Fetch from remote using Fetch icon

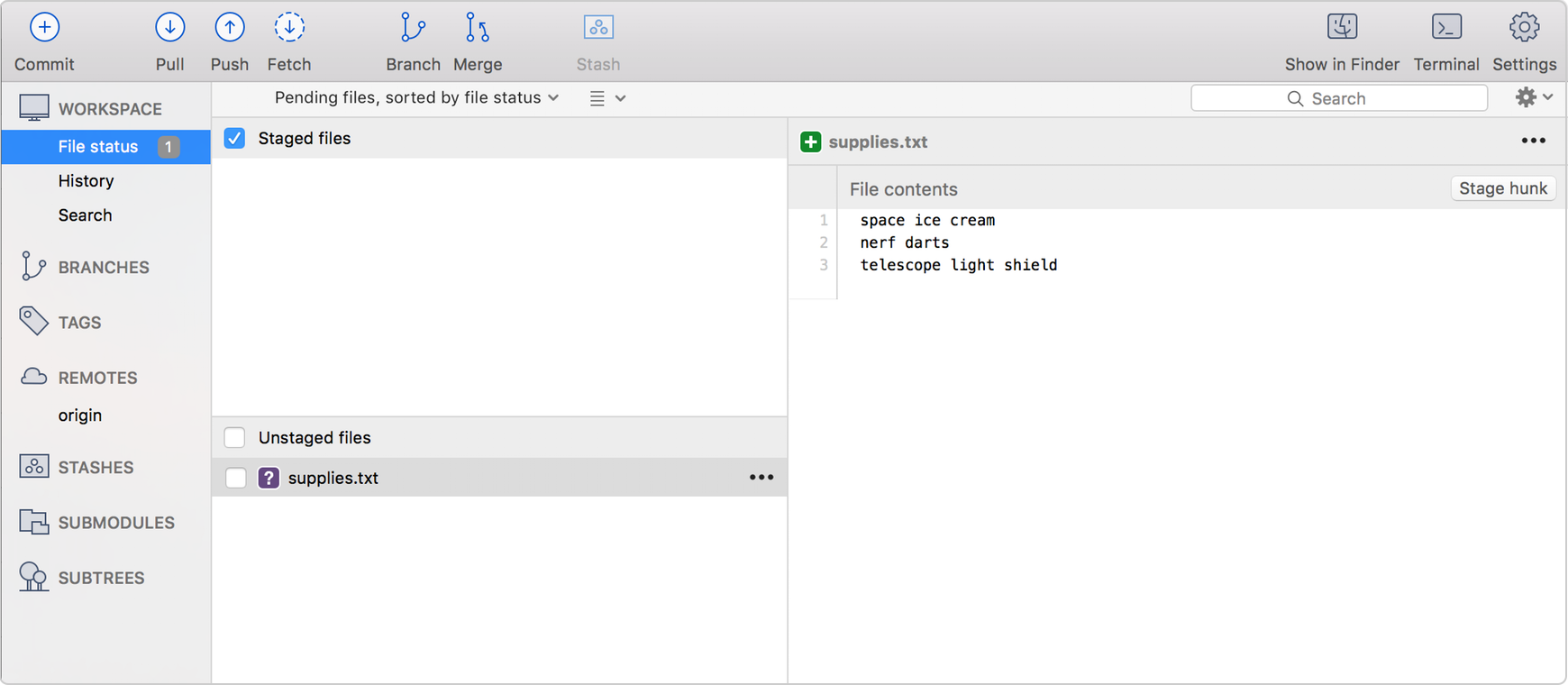pyautogui.click(x=289, y=28)
